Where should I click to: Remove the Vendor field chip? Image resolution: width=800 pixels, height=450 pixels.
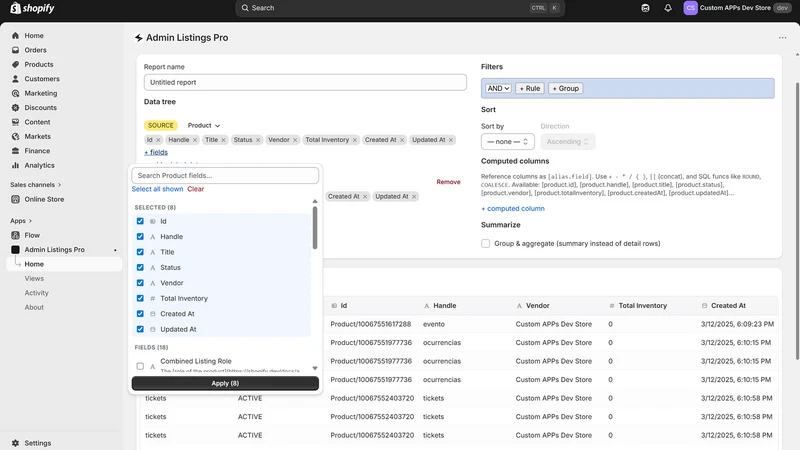(x=295, y=140)
